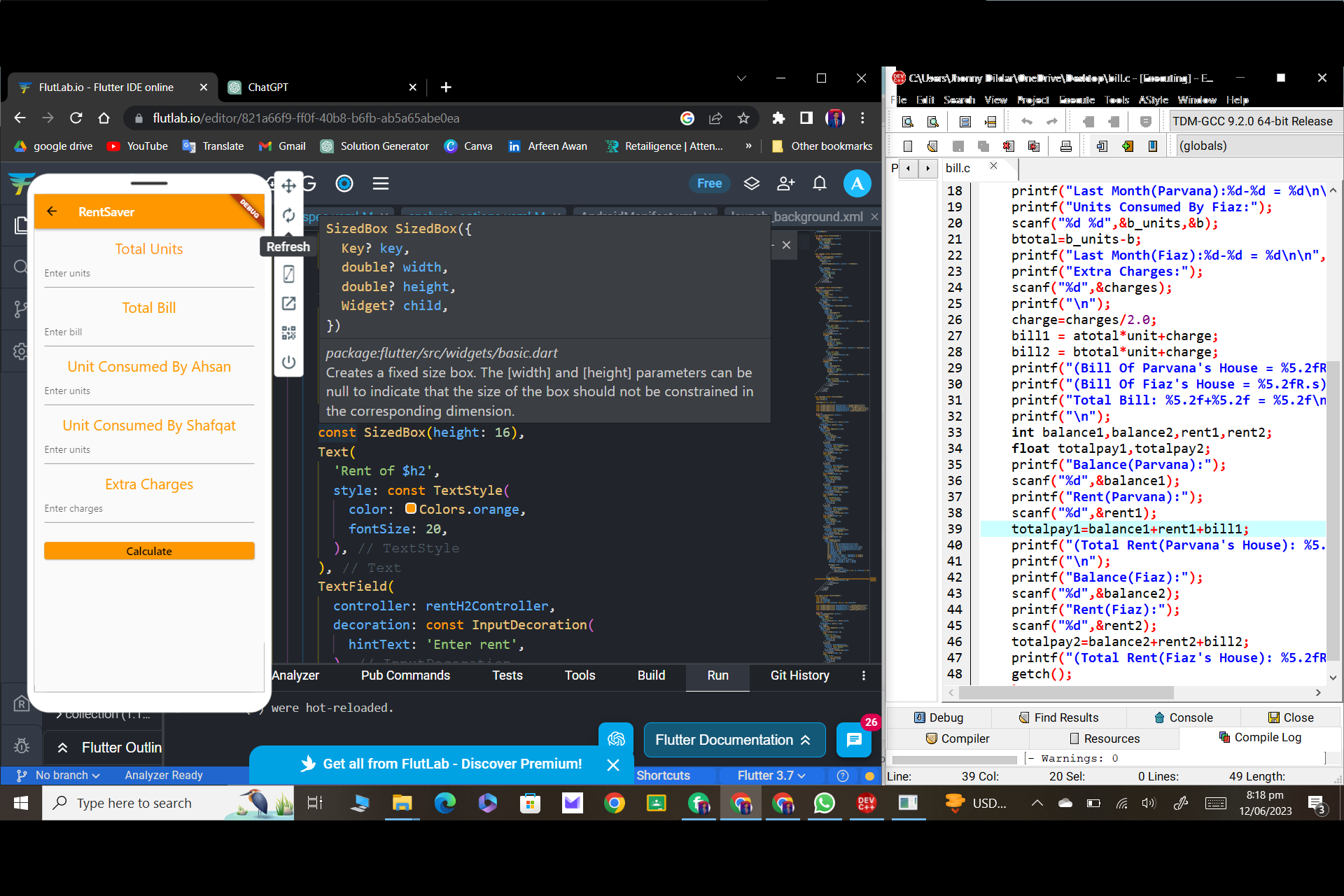
Task: Click the orange Calculate button
Action: tap(149, 551)
